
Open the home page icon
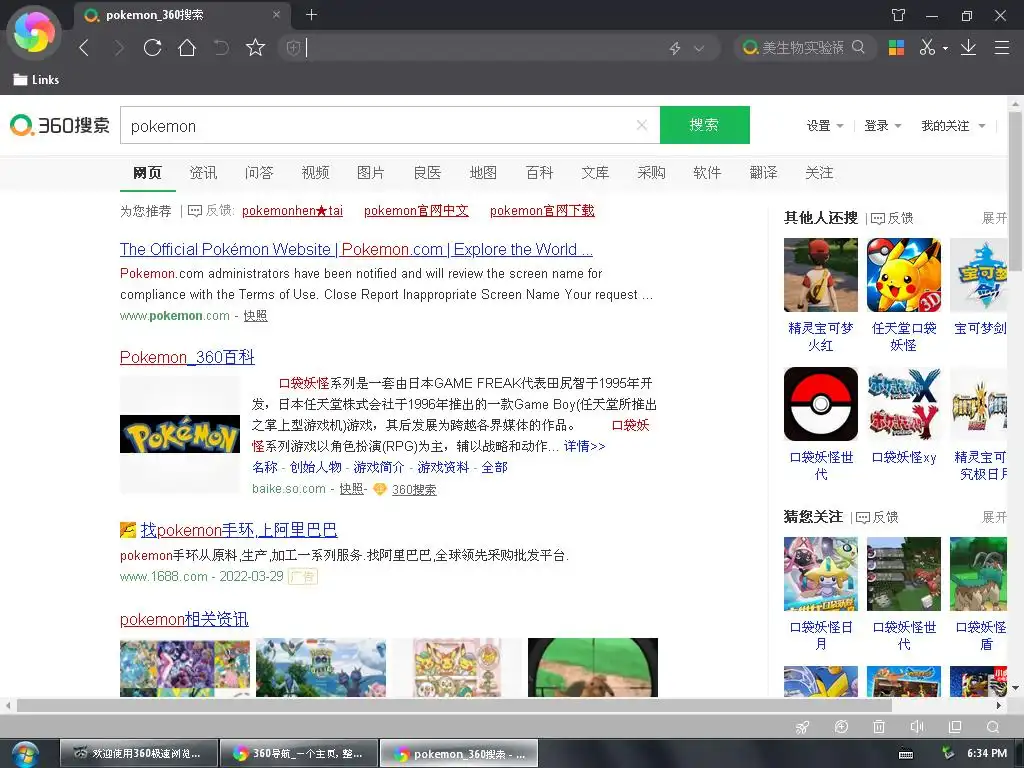click(187, 48)
